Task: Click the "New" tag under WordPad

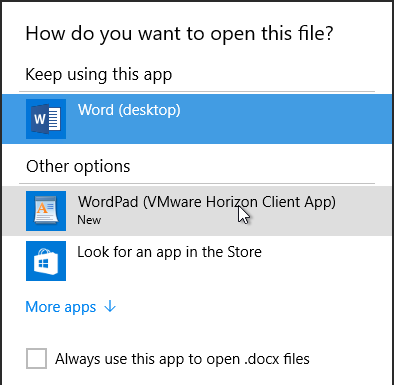Action: pyautogui.click(x=89, y=220)
